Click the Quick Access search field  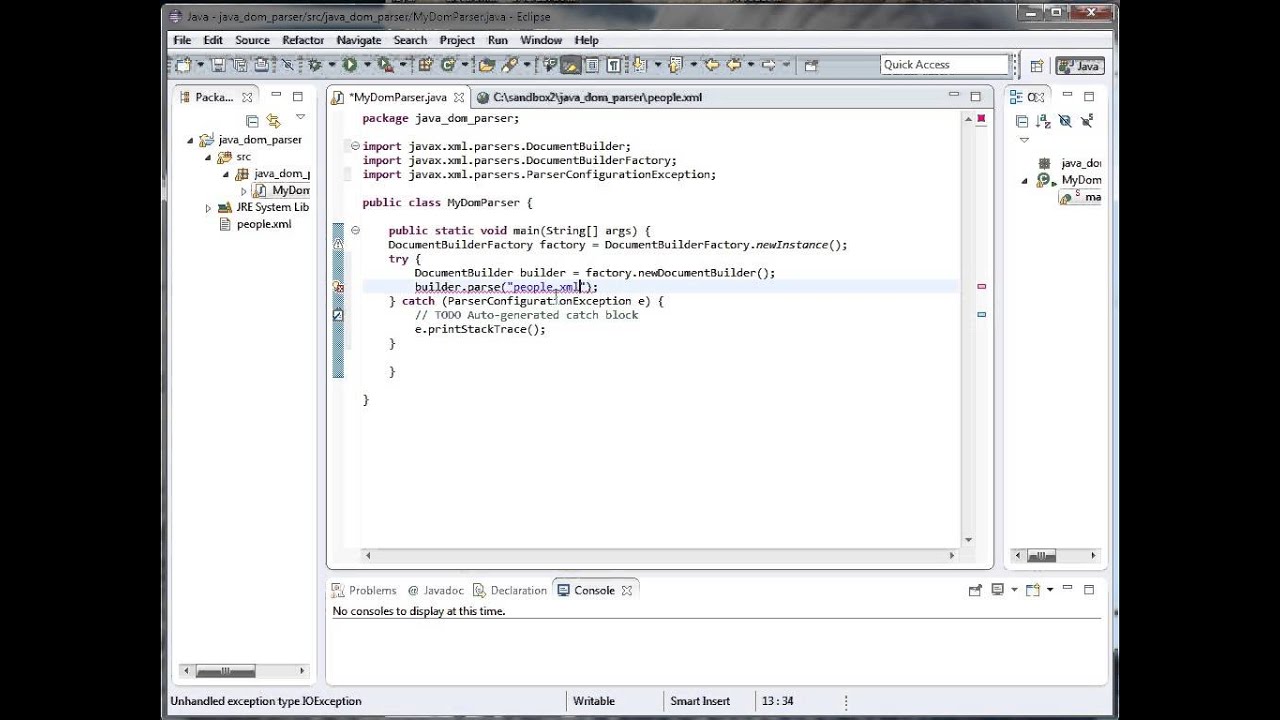[x=944, y=65]
